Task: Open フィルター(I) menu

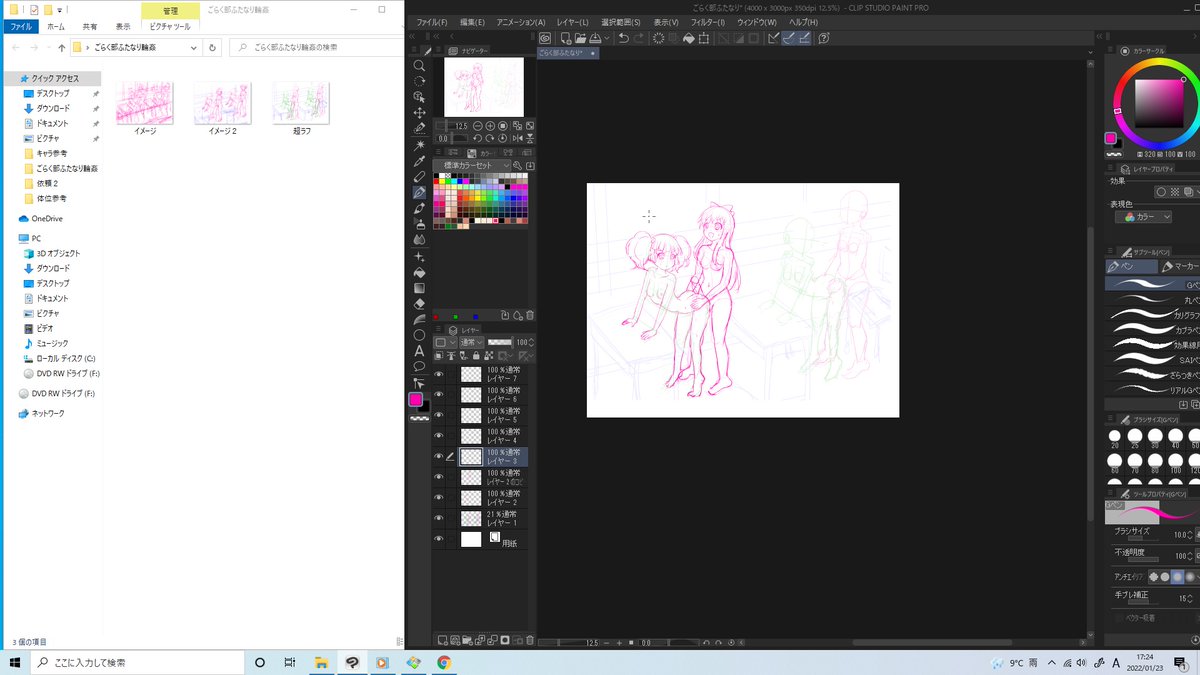Action: [x=708, y=22]
